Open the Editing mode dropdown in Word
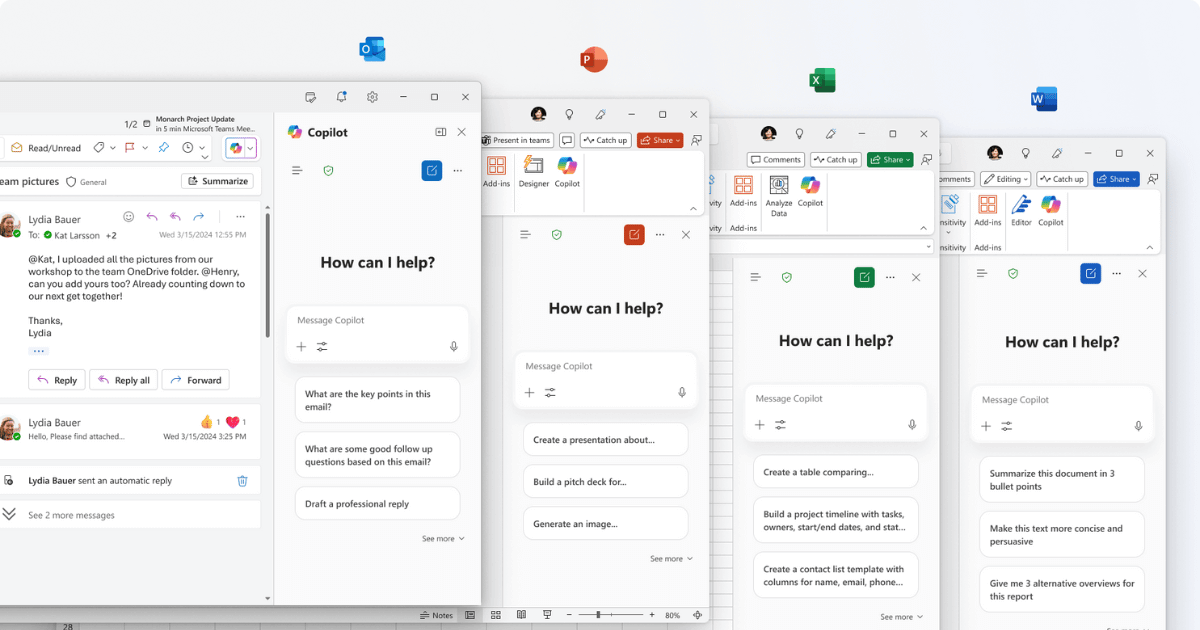The image size is (1200, 630). click(1005, 178)
